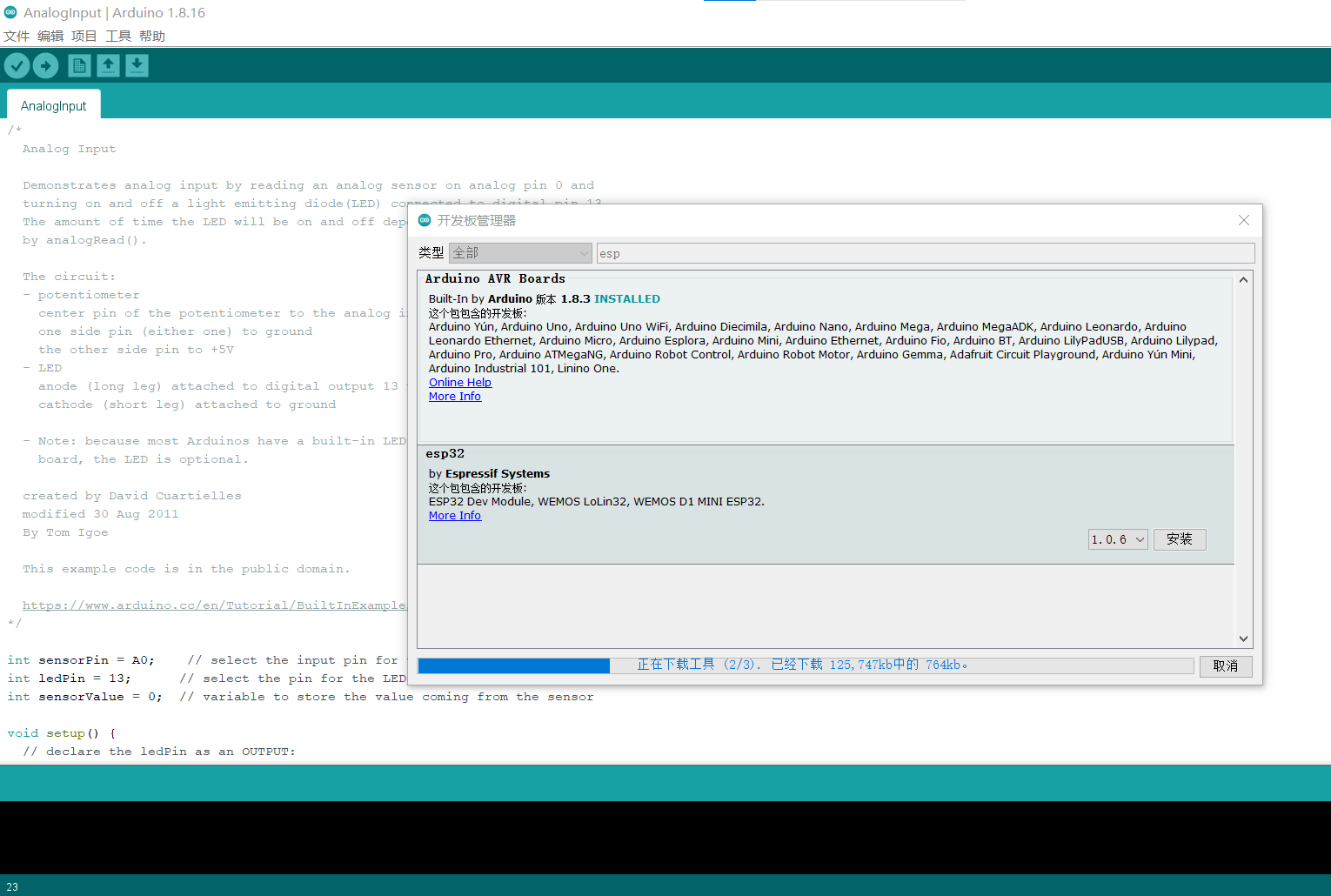The height and width of the screenshot is (896, 1331).
Task: Click the Verify checkmark toolbar icon
Action: coord(17,65)
